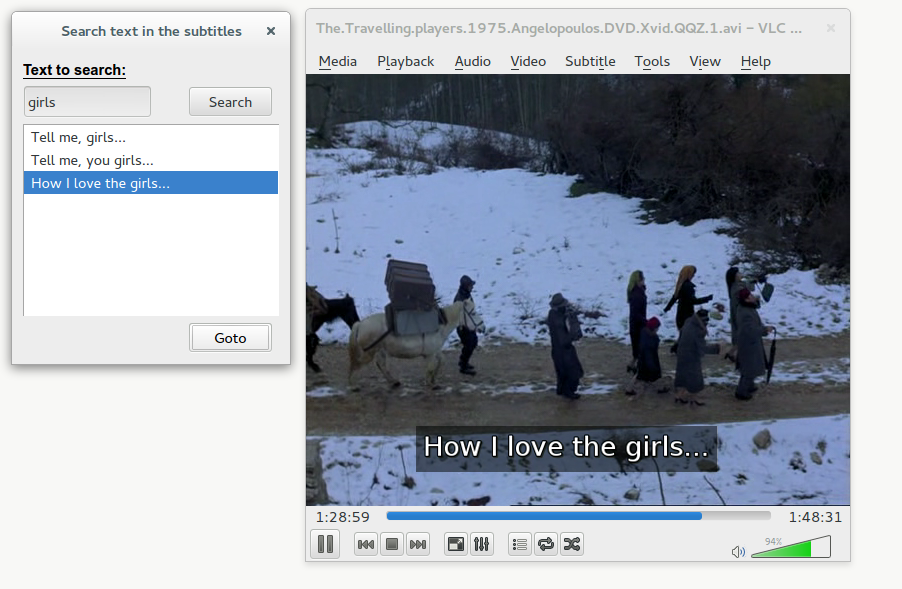Pause the video playback
The image size is (902, 589).
pyautogui.click(x=325, y=544)
